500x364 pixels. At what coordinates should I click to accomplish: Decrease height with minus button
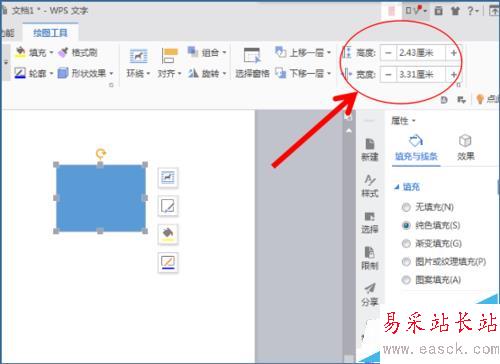(x=388, y=53)
